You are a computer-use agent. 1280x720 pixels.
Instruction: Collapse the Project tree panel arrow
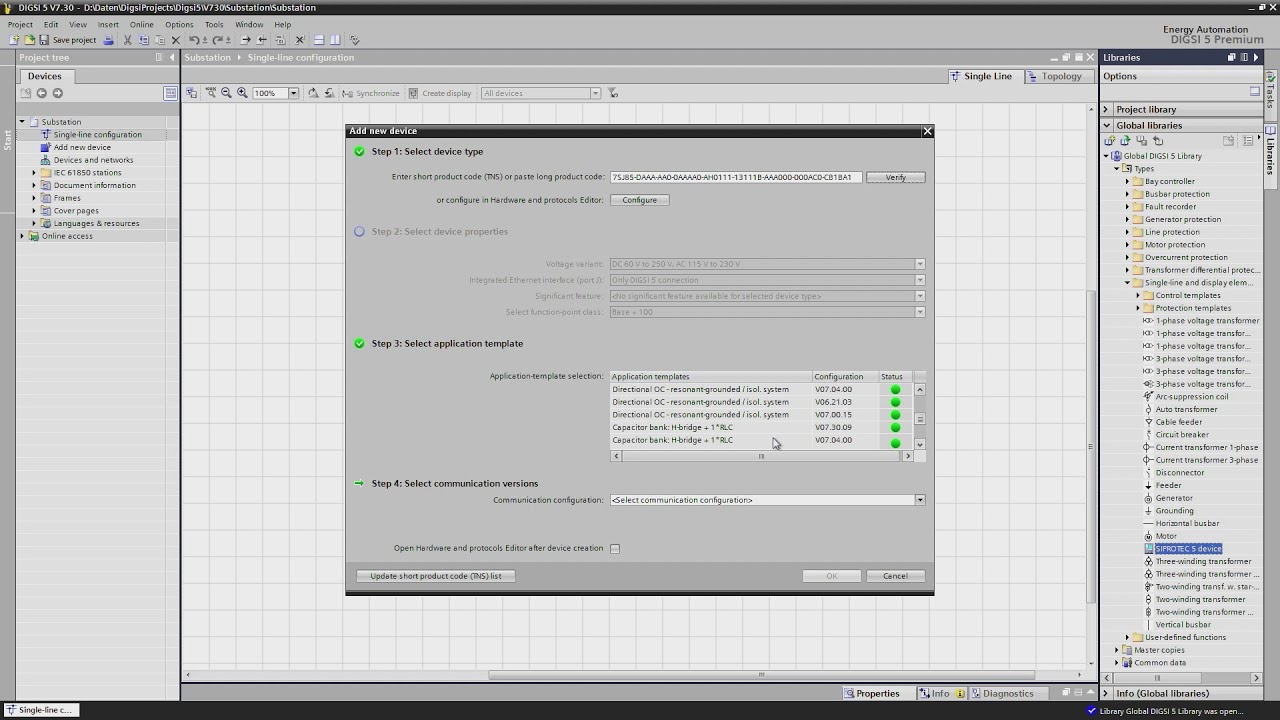[x=172, y=57]
